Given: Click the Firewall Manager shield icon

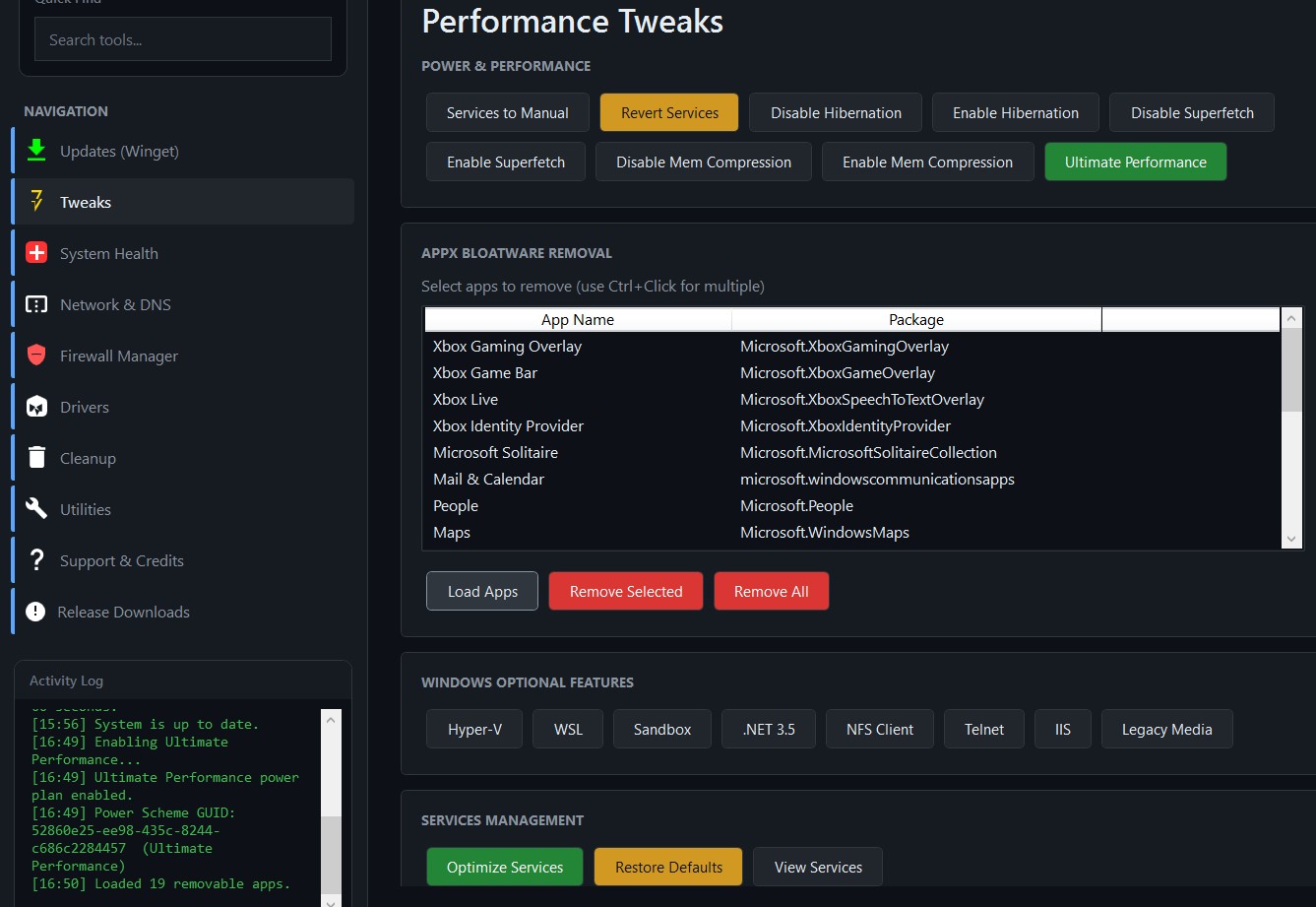Looking at the screenshot, I should click(35, 355).
